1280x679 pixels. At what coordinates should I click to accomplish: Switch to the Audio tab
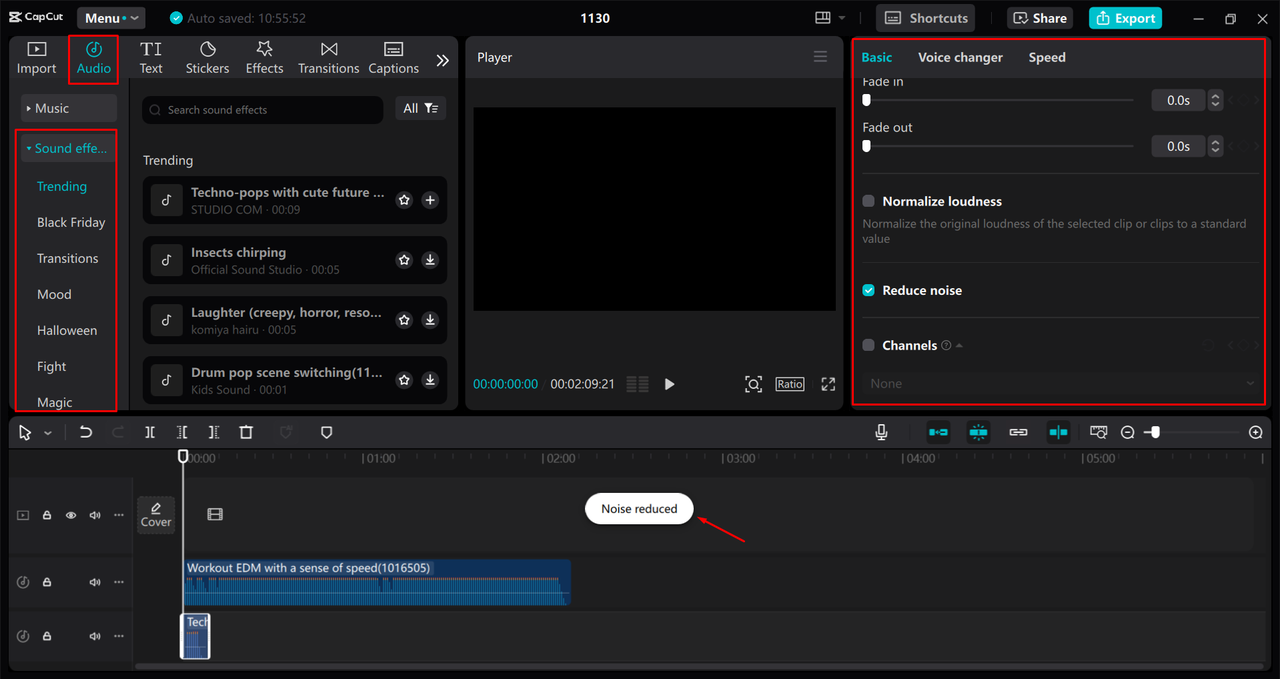pos(94,58)
